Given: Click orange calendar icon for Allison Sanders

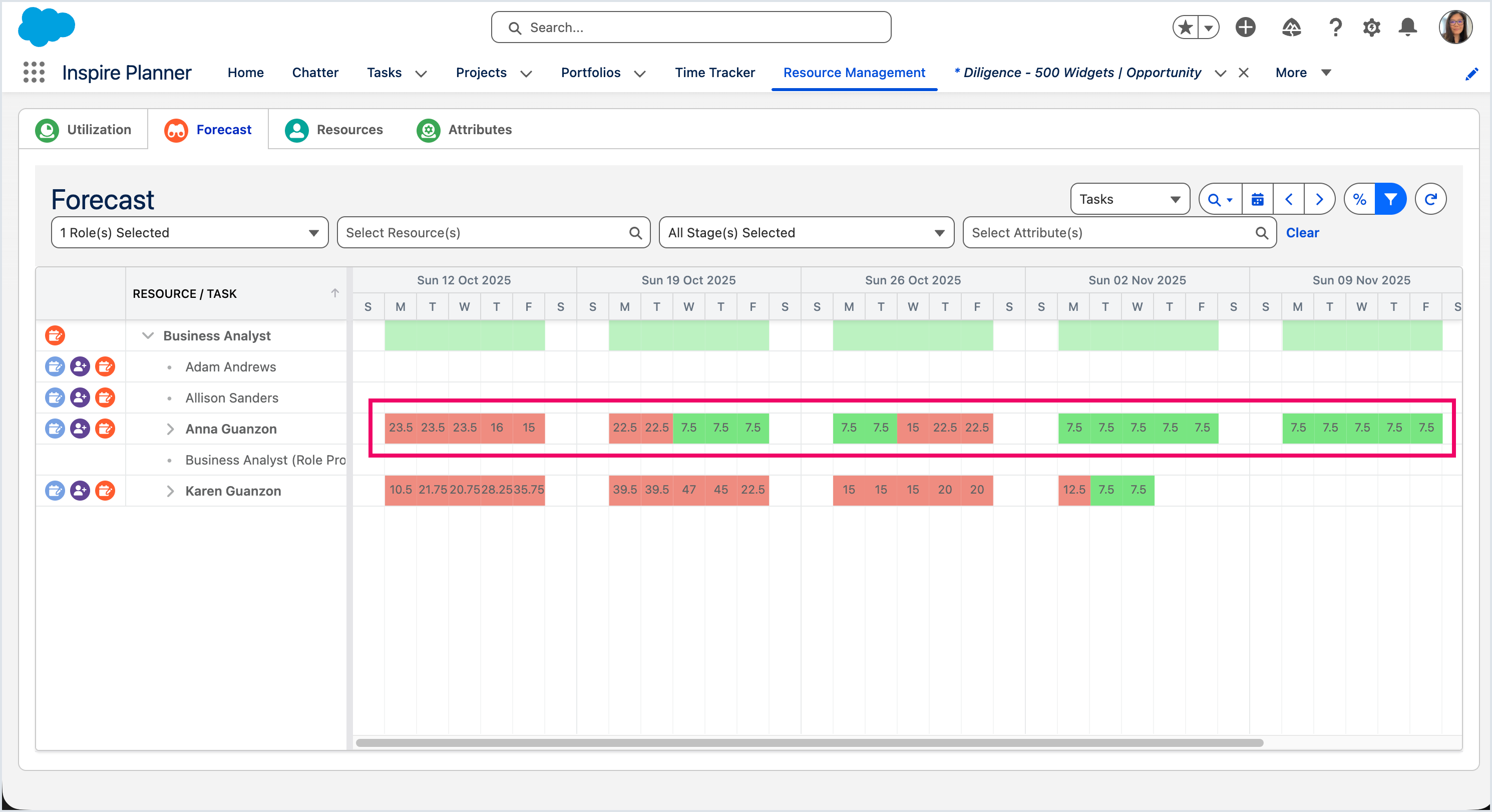Looking at the screenshot, I should (x=105, y=397).
